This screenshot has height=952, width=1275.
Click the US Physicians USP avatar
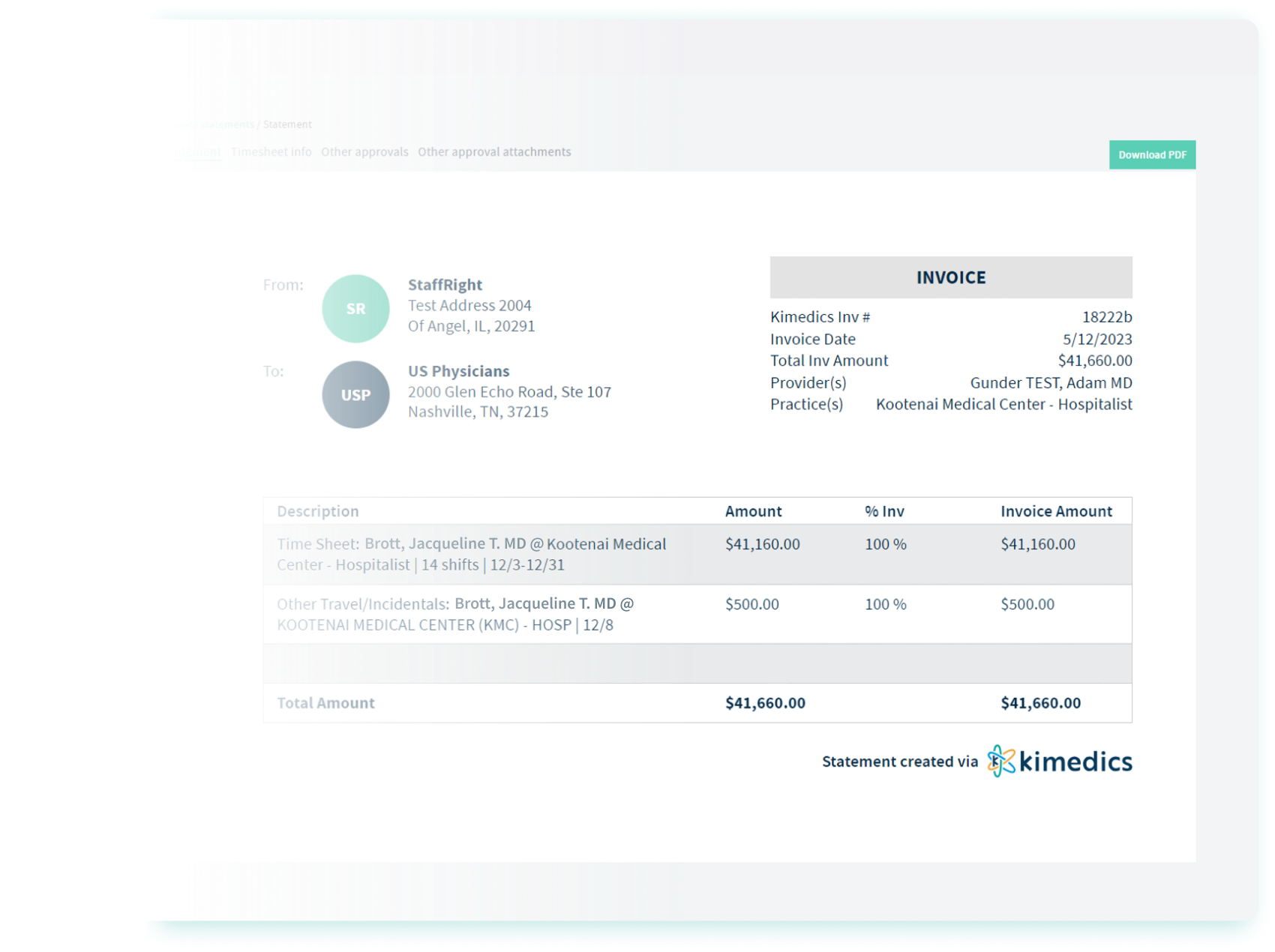355,395
